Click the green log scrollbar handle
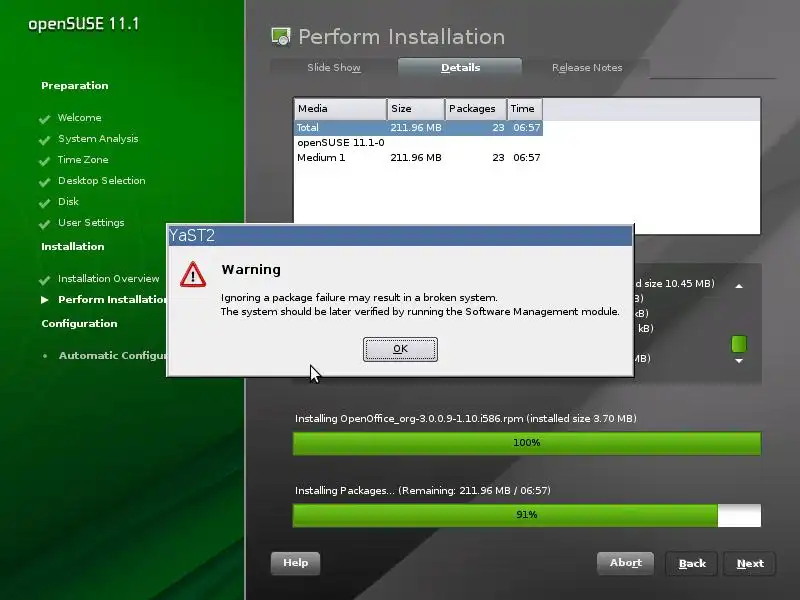 point(739,344)
